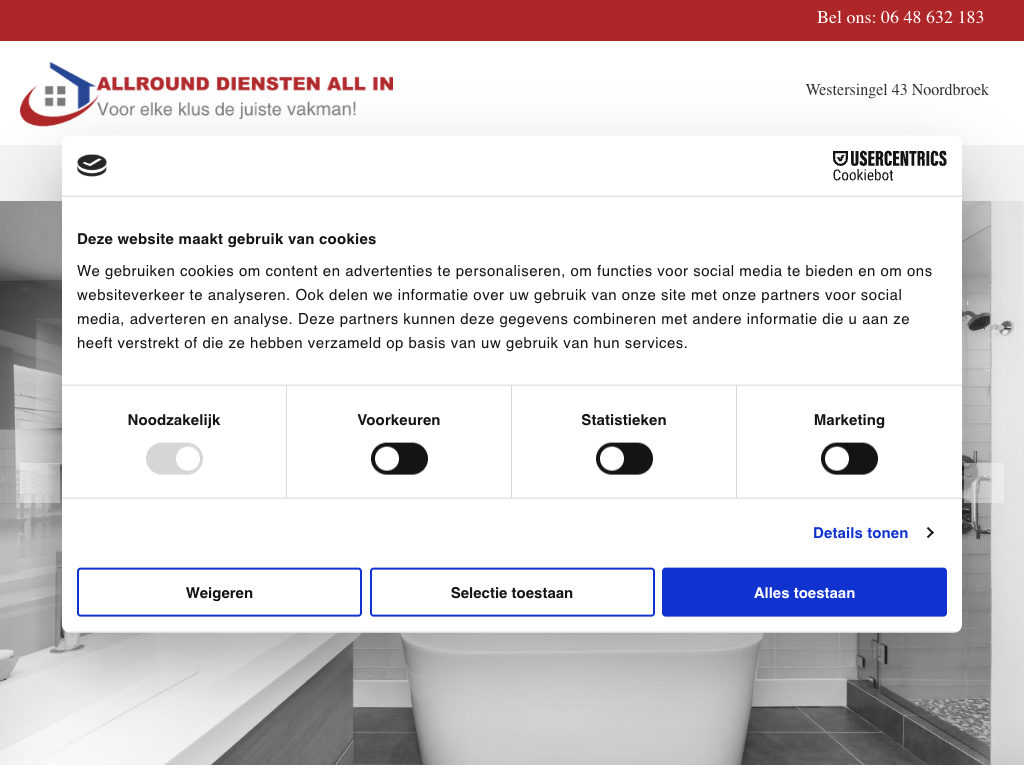Enable the Voorkeuren cookies switch
The image size is (1024, 768).
tap(399, 460)
